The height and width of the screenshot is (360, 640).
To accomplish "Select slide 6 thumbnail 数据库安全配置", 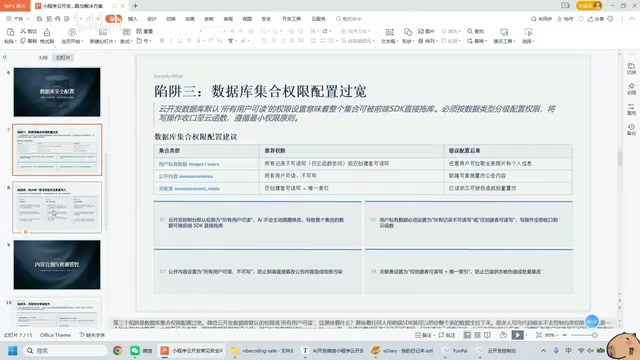I will (57, 92).
